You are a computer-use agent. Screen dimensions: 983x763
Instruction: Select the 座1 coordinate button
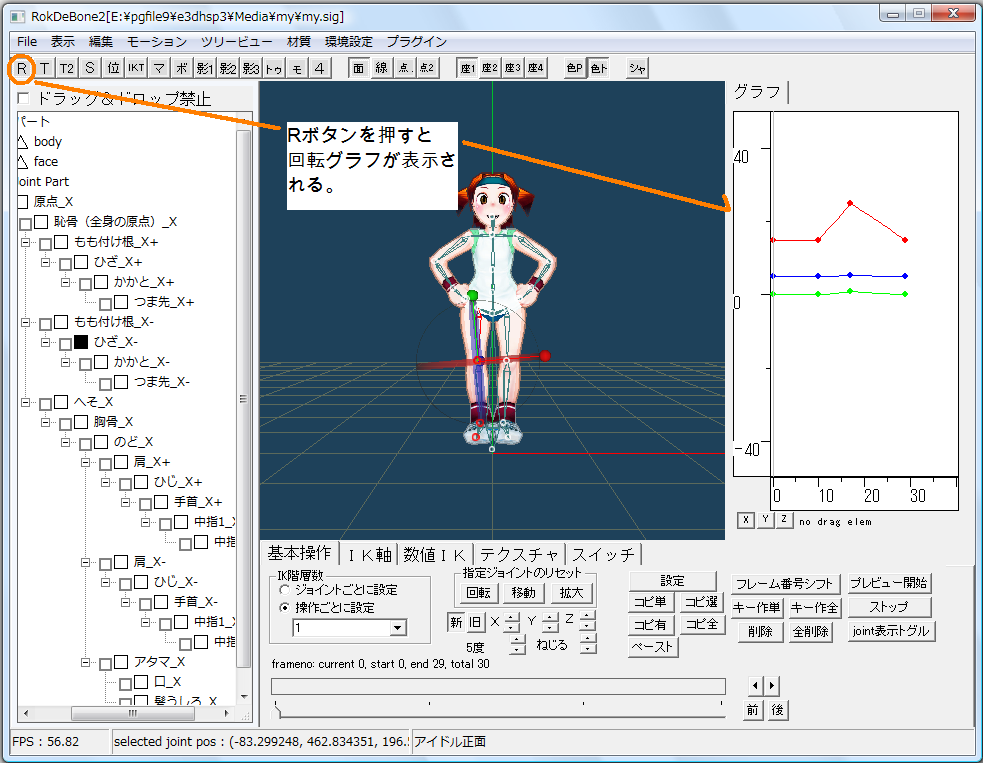[467, 68]
